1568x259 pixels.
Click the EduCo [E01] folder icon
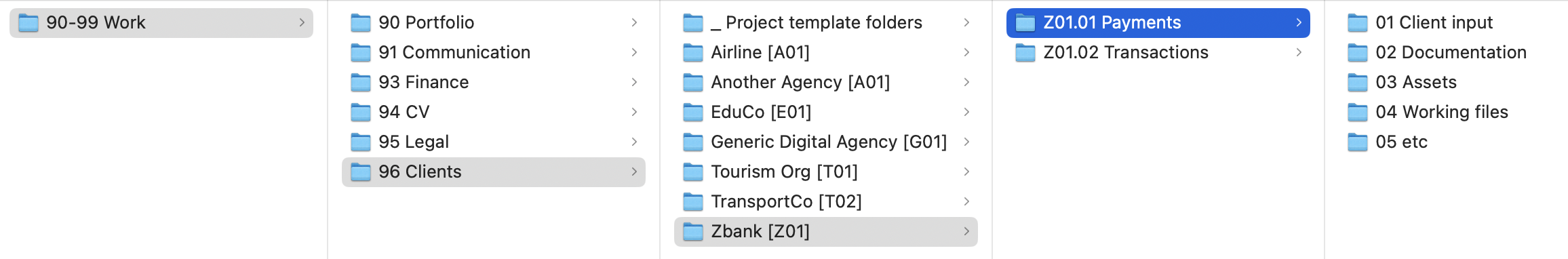click(693, 113)
